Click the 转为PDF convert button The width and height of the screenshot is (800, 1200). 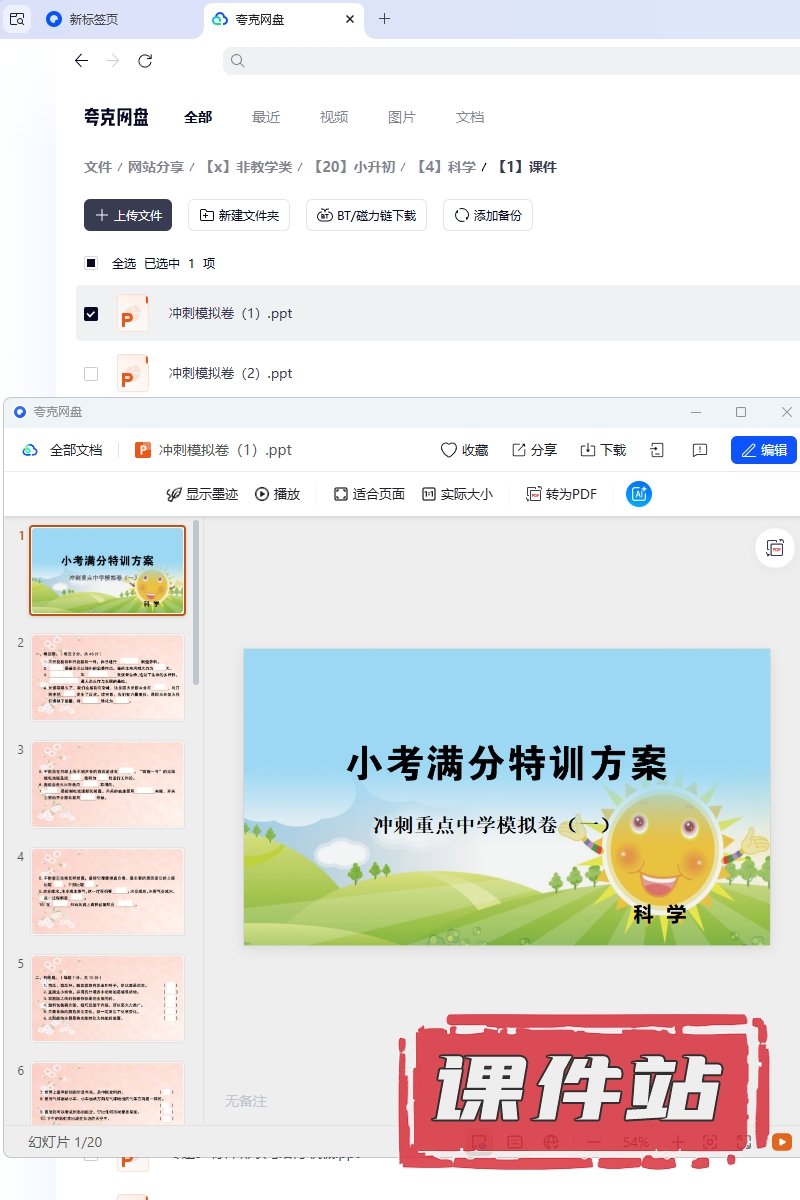(562, 494)
